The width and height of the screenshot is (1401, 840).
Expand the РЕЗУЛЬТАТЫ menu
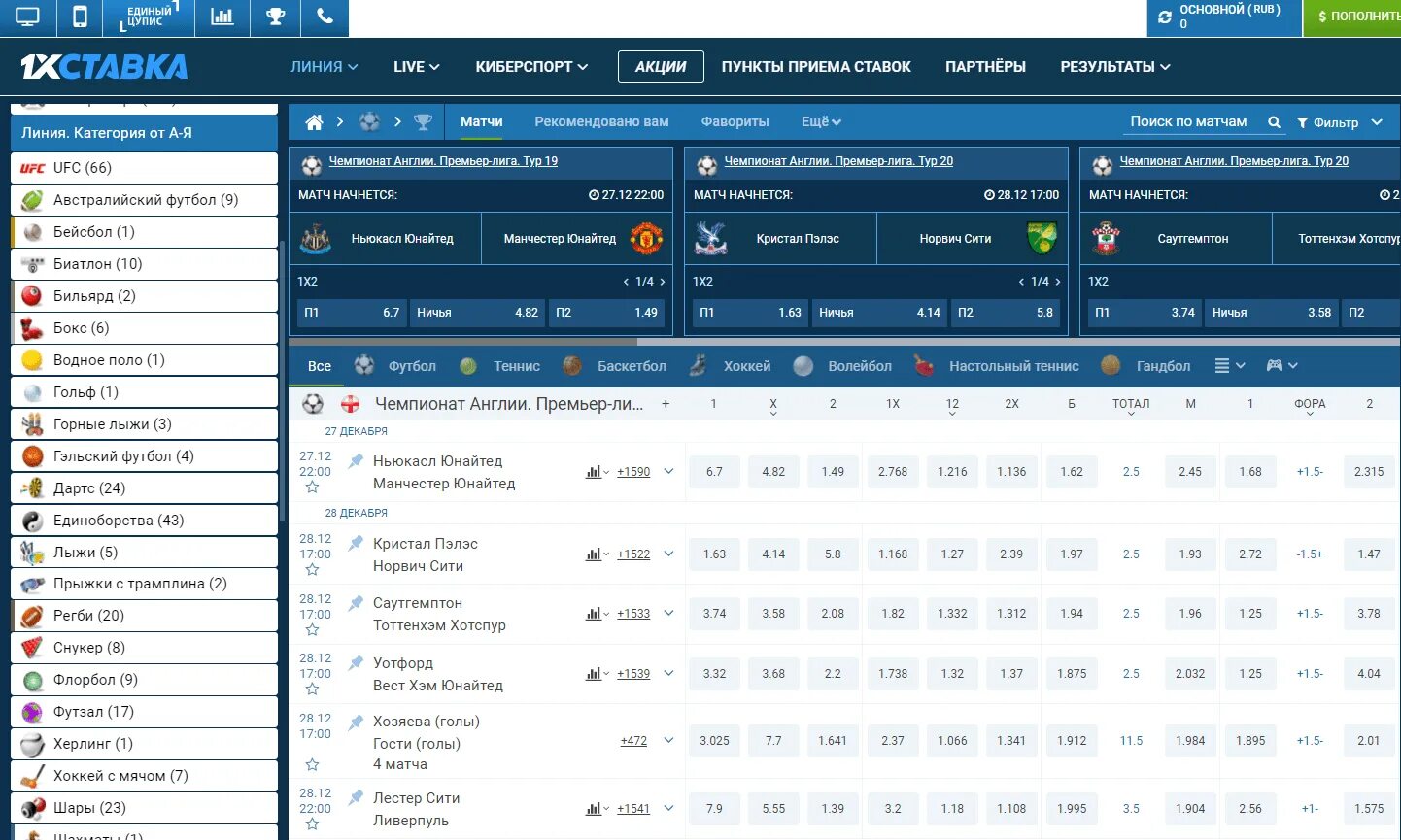click(1115, 67)
